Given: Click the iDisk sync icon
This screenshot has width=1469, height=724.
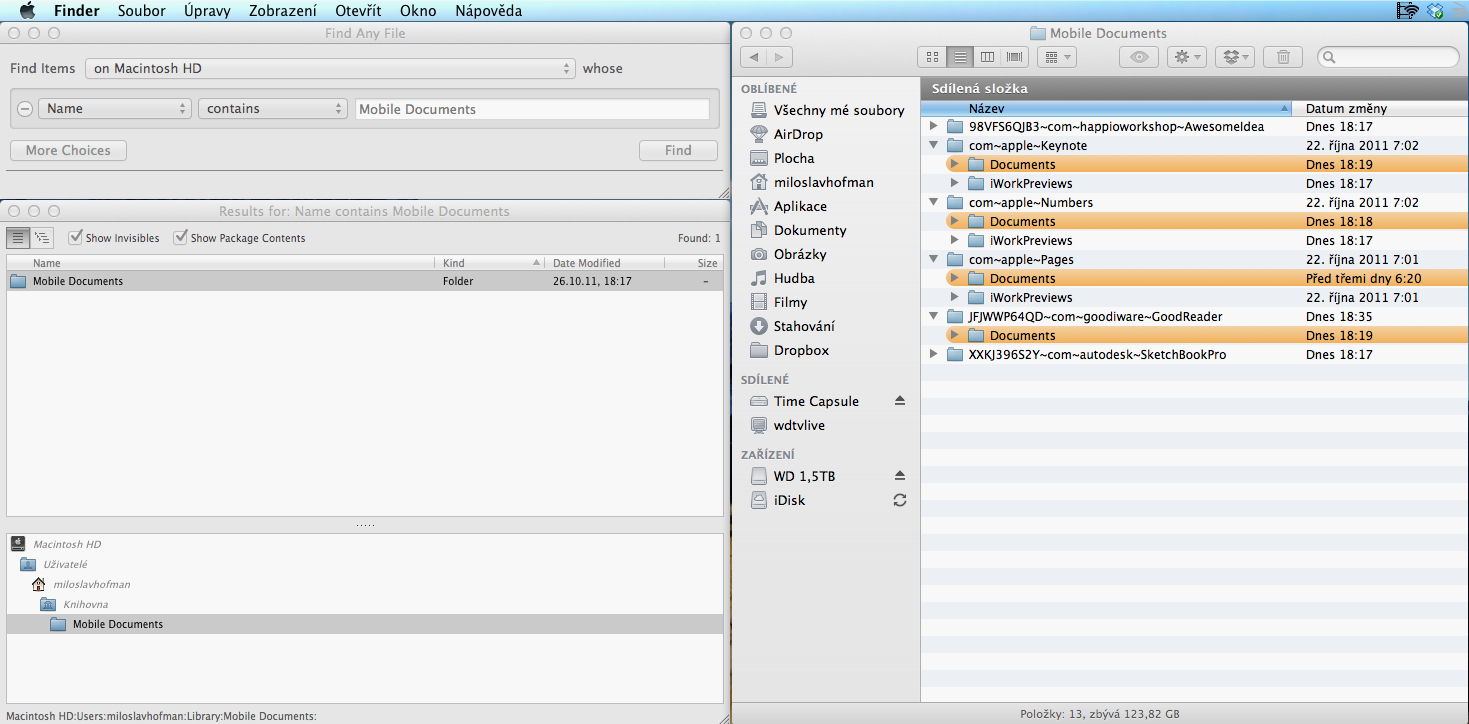Looking at the screenshot, I should (x=899, y=500).
